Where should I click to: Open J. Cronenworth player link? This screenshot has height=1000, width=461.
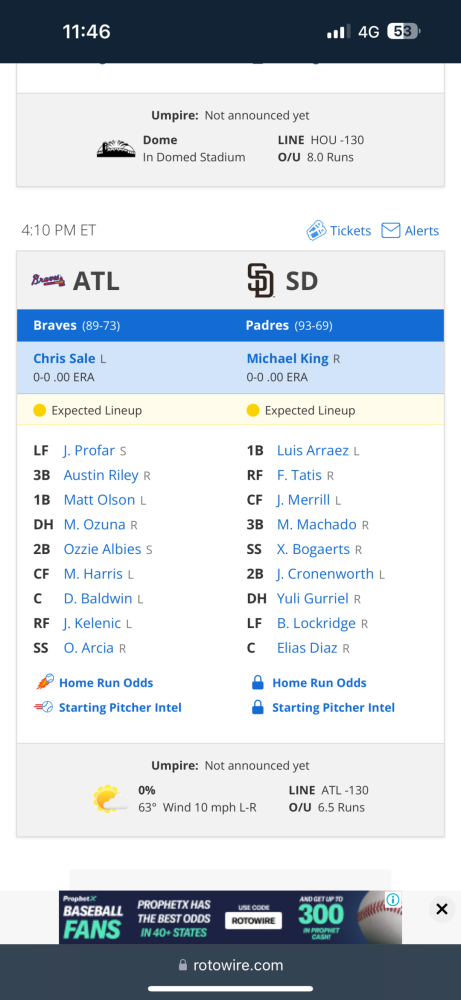coord(325,574)
